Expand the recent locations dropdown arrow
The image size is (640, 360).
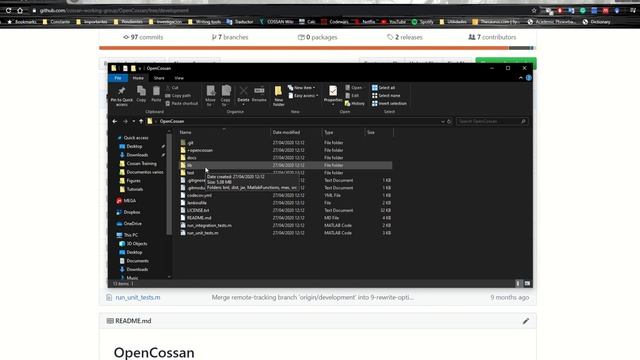click(x=133, y=121)
